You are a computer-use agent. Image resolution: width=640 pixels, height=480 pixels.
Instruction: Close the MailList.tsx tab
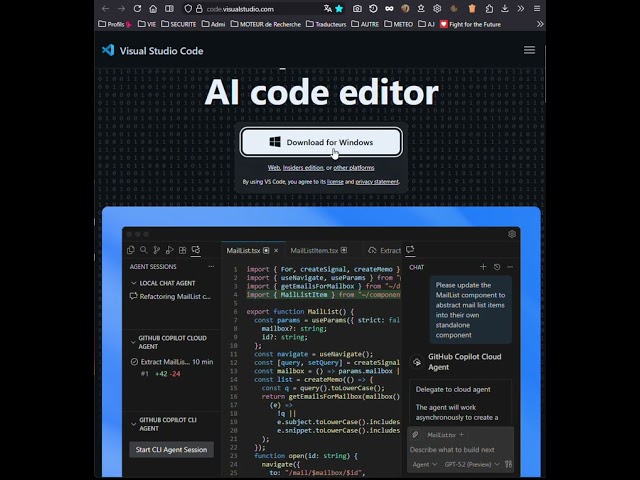coord(276,250)
